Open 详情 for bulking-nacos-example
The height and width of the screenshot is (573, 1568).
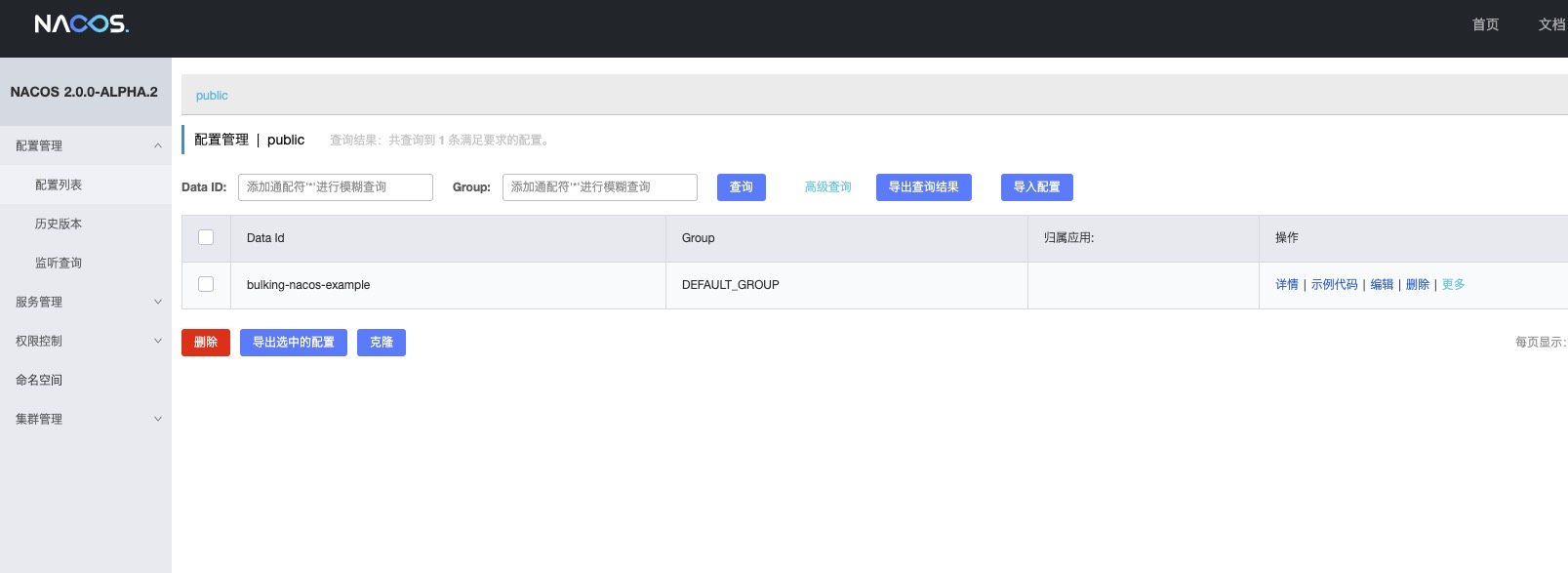pos(1287,285)
